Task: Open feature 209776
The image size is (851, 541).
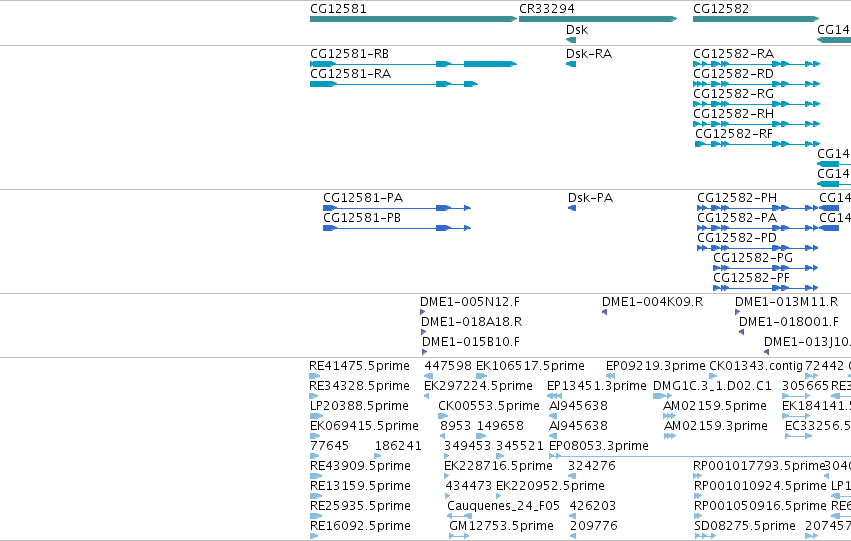Action: pos(573,537)
